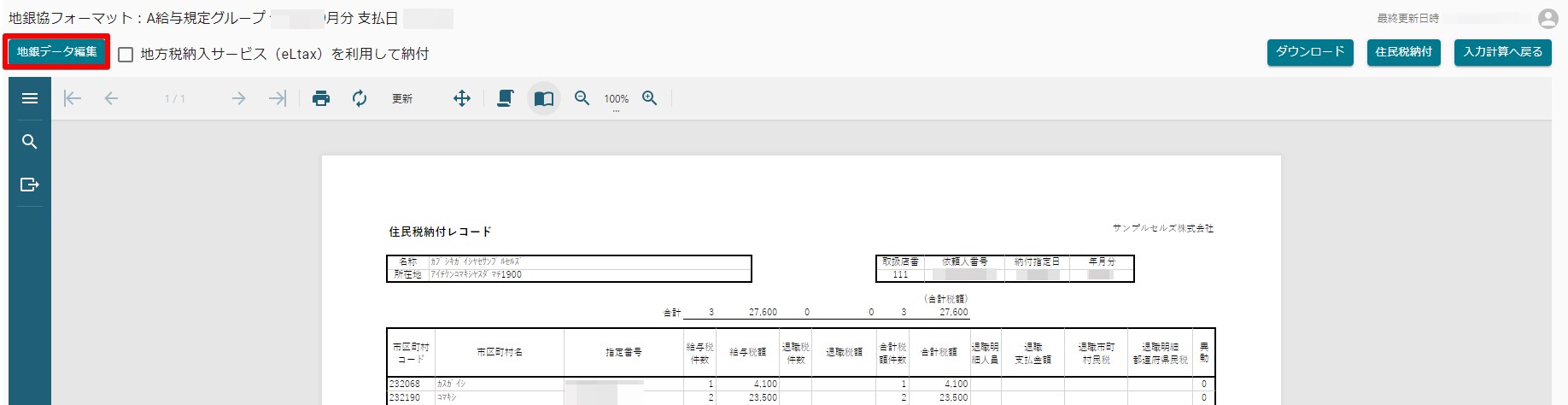The width and height of the screenshot is (1568, 405).
Task: Click the サンプルセルズ株式会社 company name
Action: pos(1162,228)
